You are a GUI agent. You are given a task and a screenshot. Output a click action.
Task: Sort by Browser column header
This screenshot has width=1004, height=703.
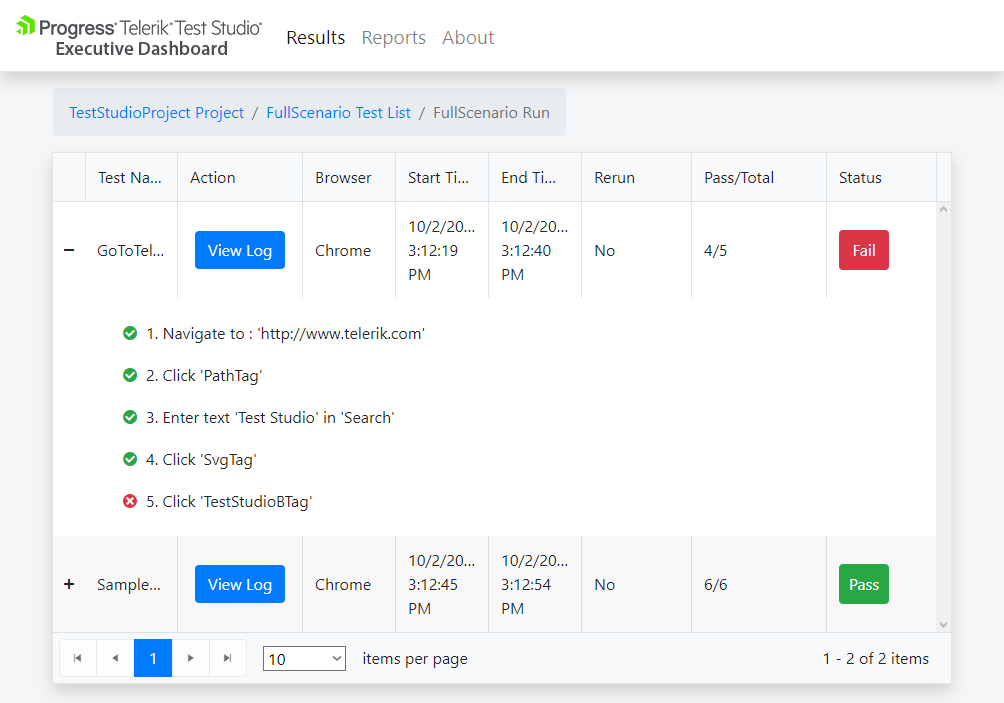[x=349, y=177]
